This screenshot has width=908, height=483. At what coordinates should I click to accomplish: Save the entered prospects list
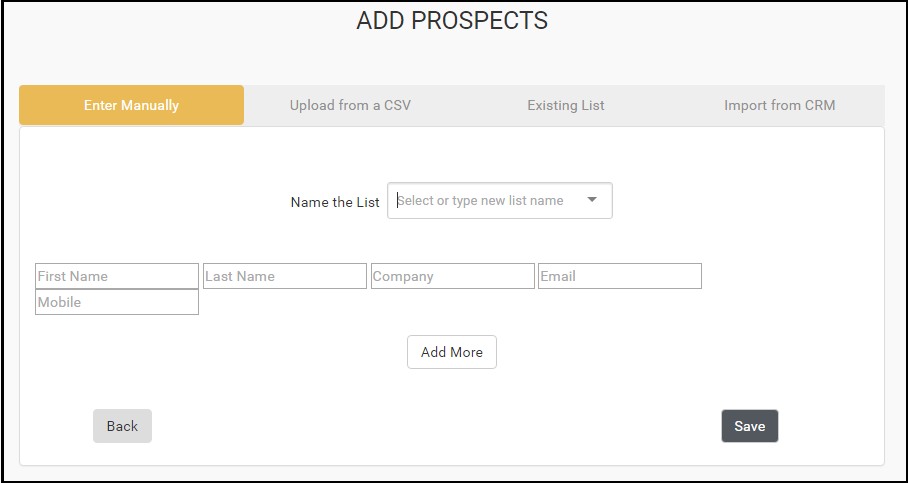pos(749,426)
